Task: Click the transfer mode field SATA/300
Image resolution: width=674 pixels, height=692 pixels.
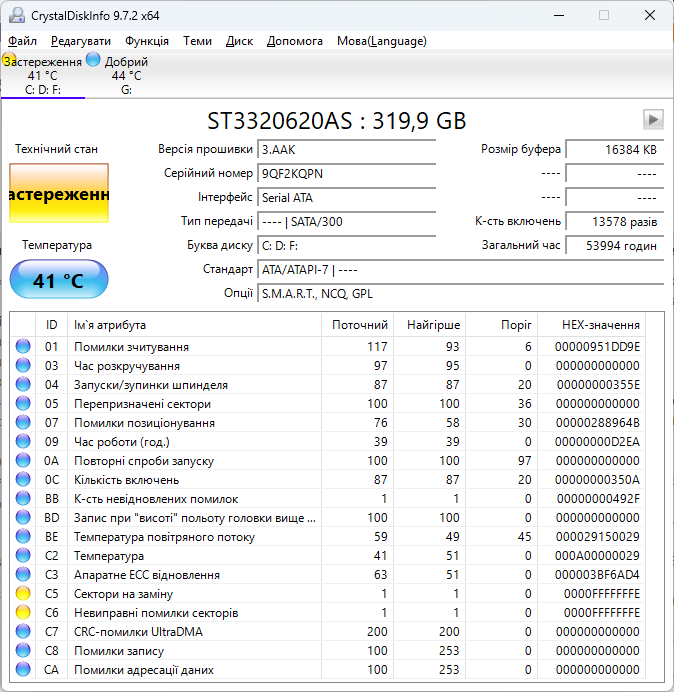Action: (346, 222)
